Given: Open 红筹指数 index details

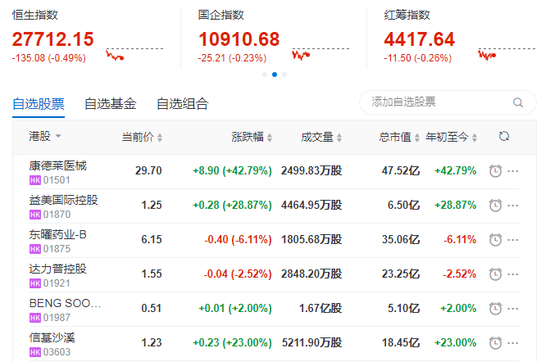Looking at the screenshot, I should pyautogui.click(x=407, y=15).
